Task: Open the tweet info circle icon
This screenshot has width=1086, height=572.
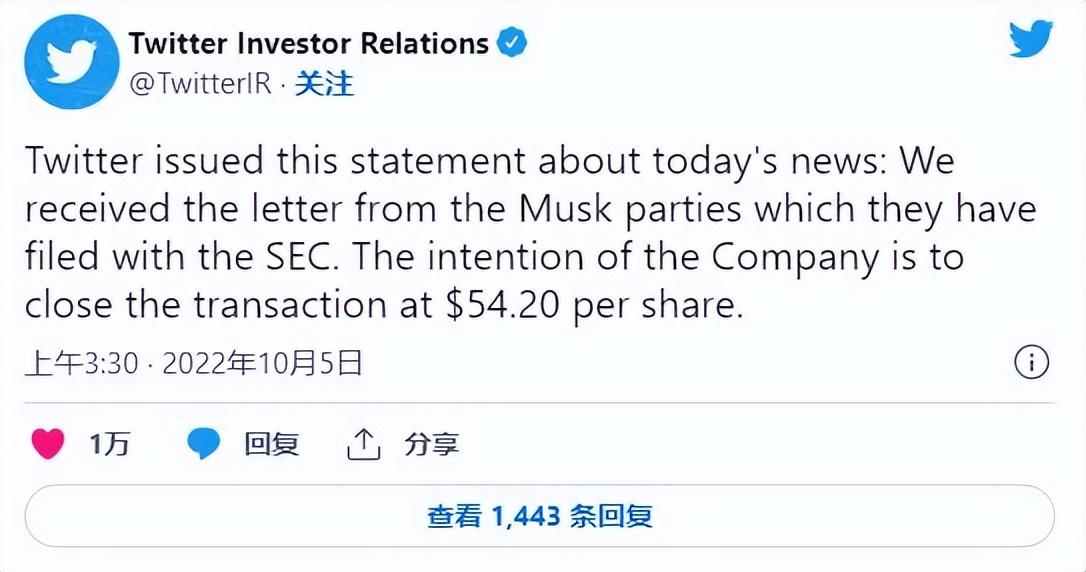Action: point(1032,363)
